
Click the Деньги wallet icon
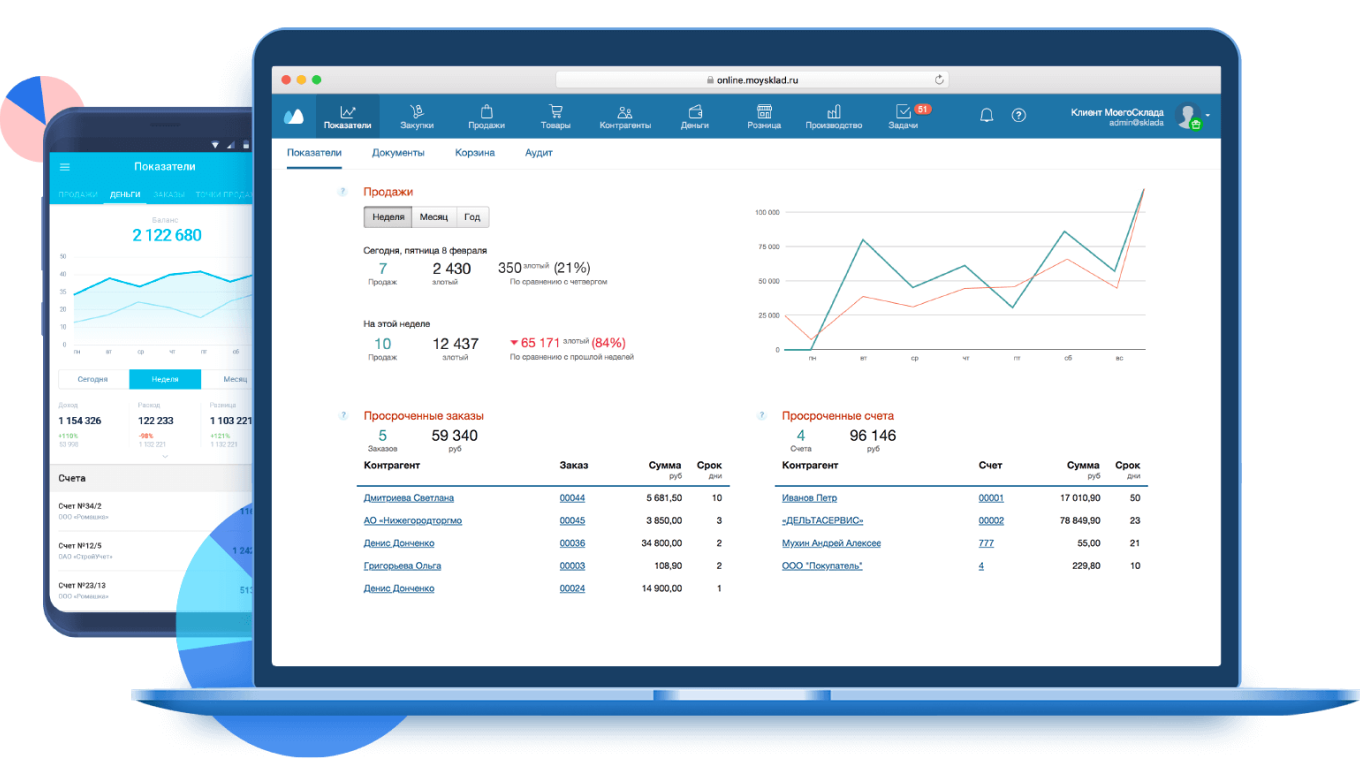click(x=695, y=112)
